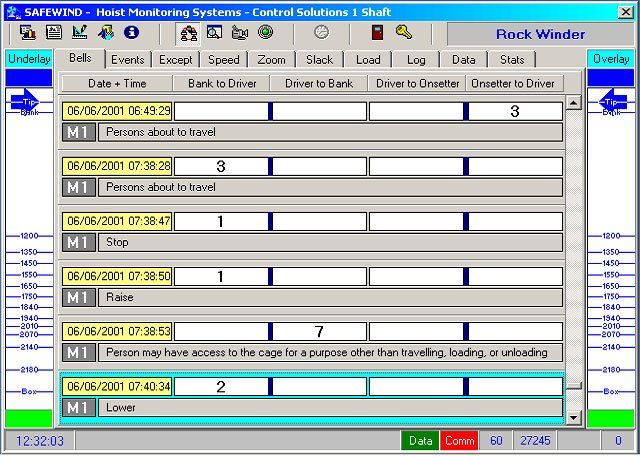Toggle the Underlay button
640x456 pixels.
(28, 59)
